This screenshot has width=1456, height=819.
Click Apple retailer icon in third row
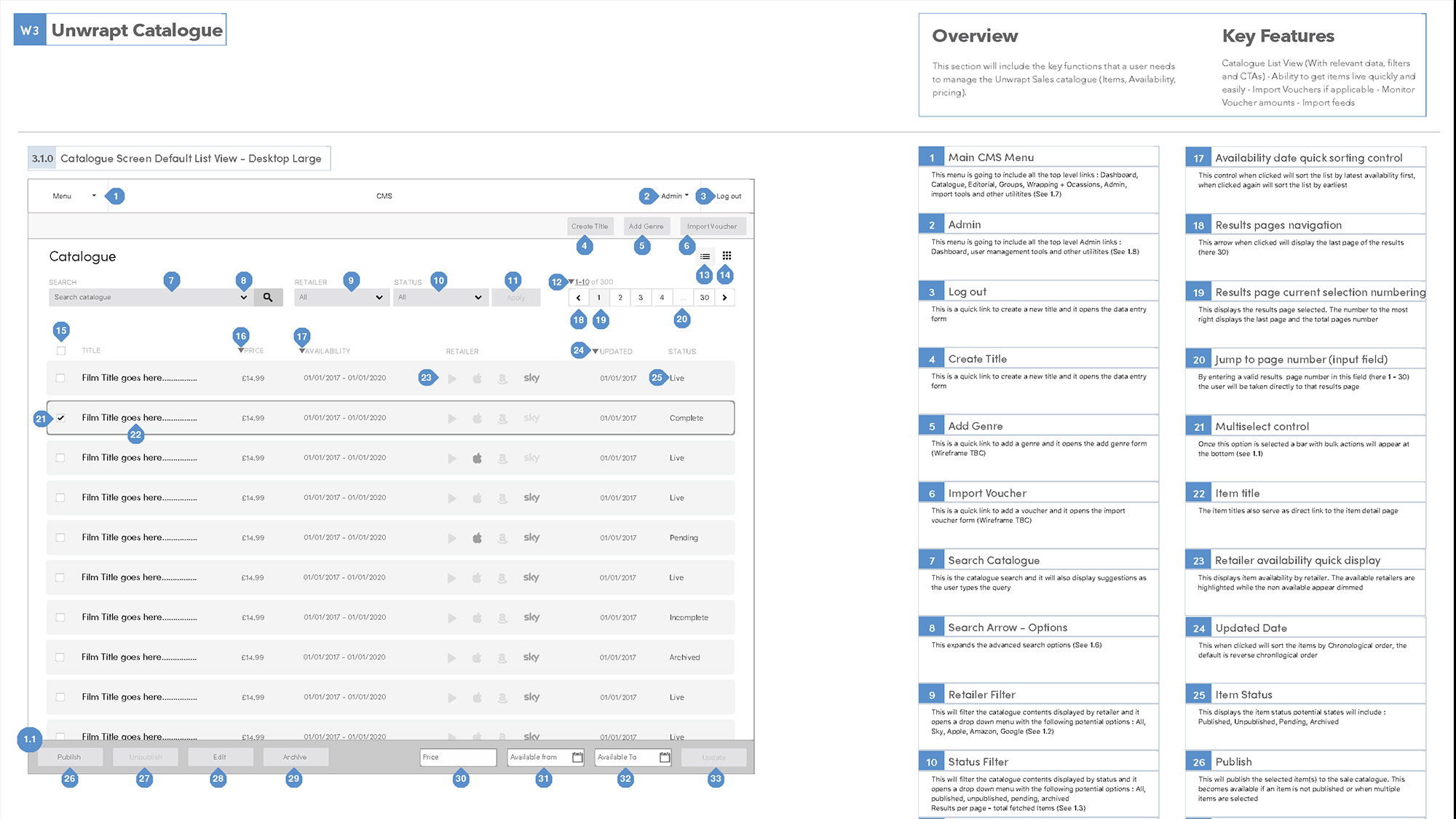click(478, 458)
